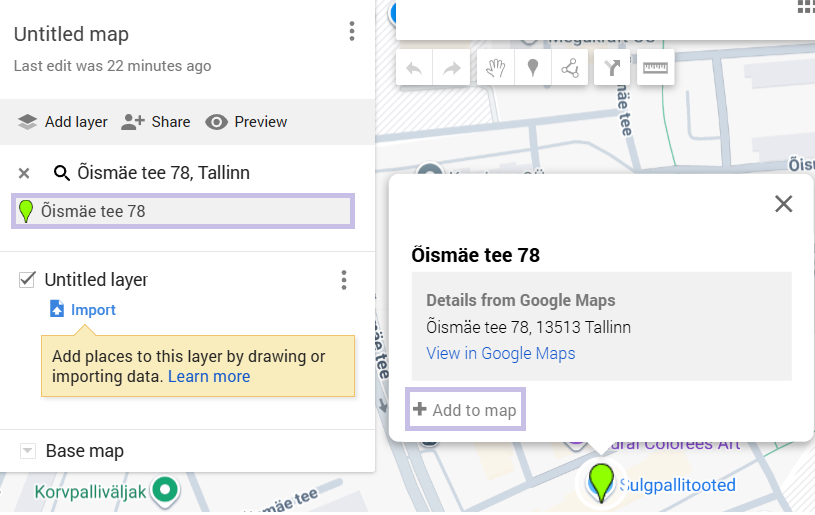Image resolution: width=815 pixels, height=515 pixels.
Task: Select the Add directions tool
Action: [x=612, y=68]
